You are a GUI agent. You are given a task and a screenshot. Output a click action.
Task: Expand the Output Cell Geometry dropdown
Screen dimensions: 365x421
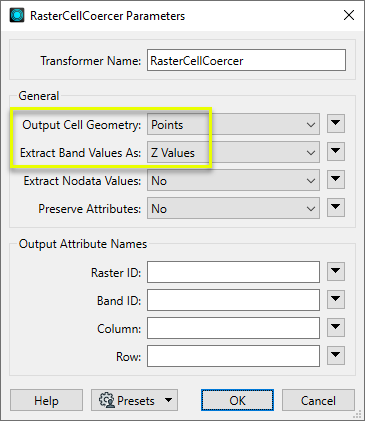point(233,124)
